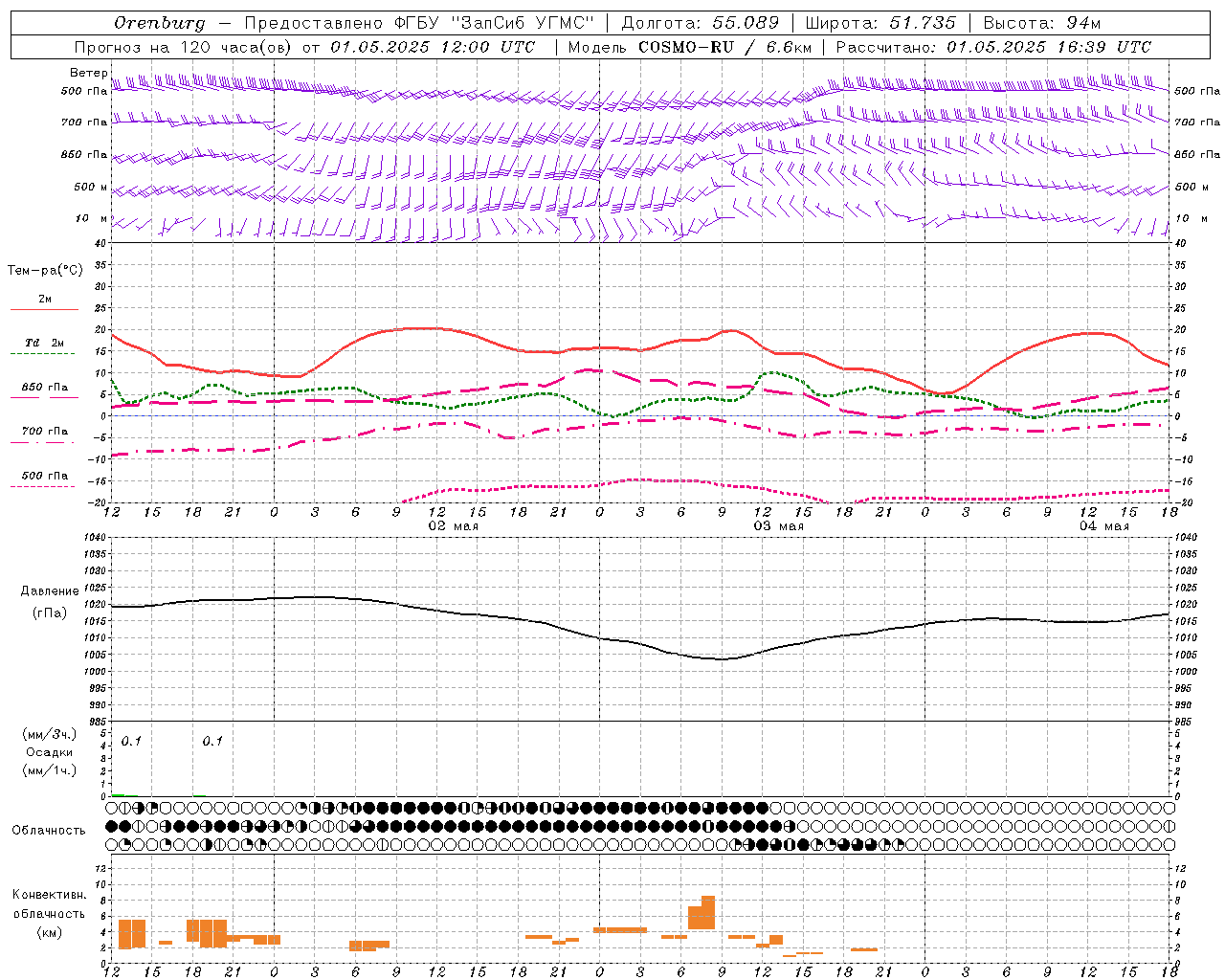Click the "(мм/3ч.)" precipitation unit label
This screenshot has height=980, width=1225.
[50, 734]
